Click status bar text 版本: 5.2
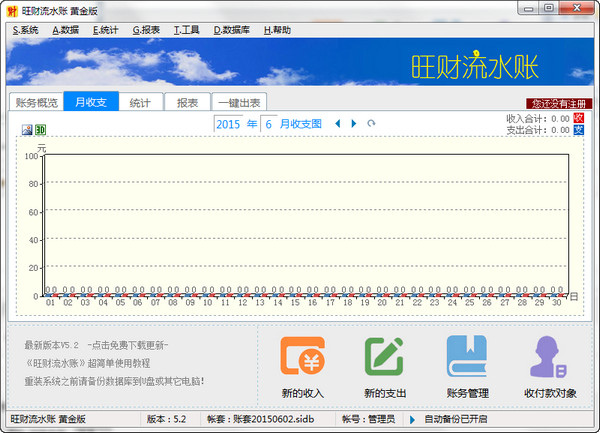The image size is (600, 433). pos(166,419)
